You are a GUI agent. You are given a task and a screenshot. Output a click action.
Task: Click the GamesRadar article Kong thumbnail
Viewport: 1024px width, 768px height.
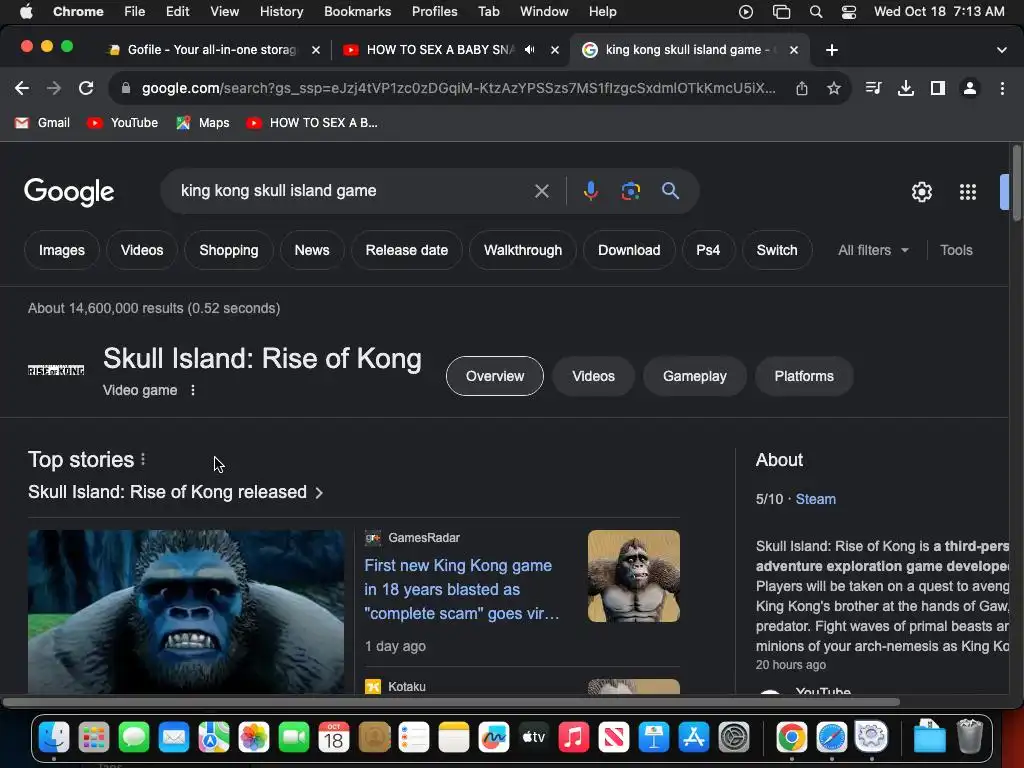click(633, 576)
